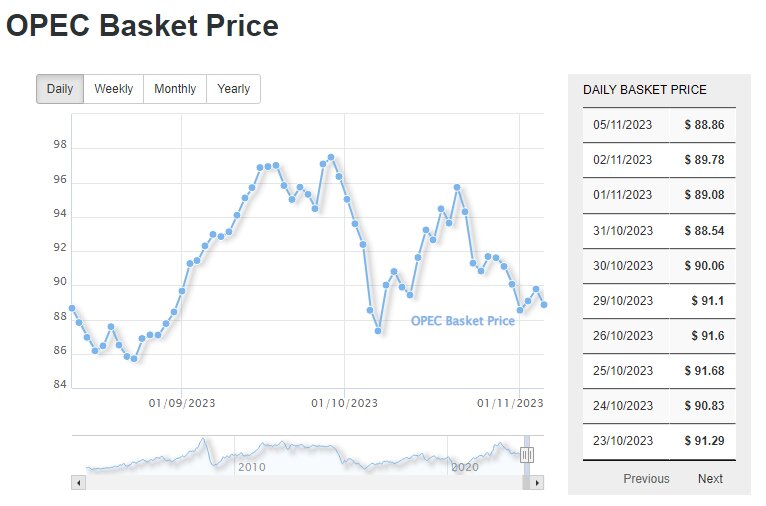Click the last data point on chart
This screenshot has width=766, height=506.
pyautogui.click(x=544, y=305)
